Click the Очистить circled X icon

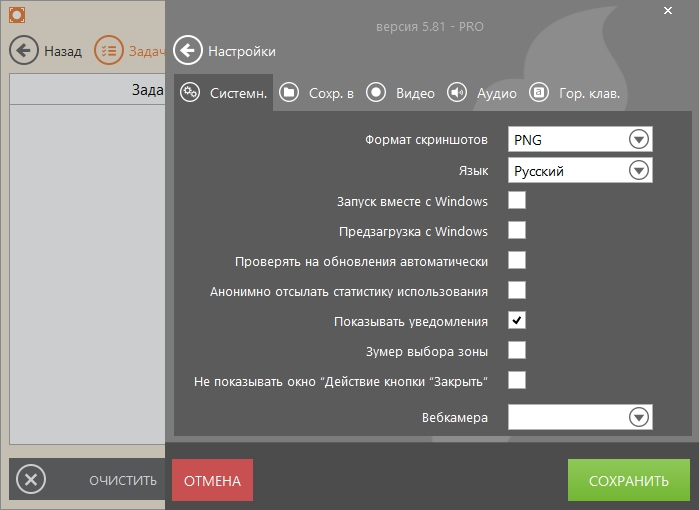31,479
